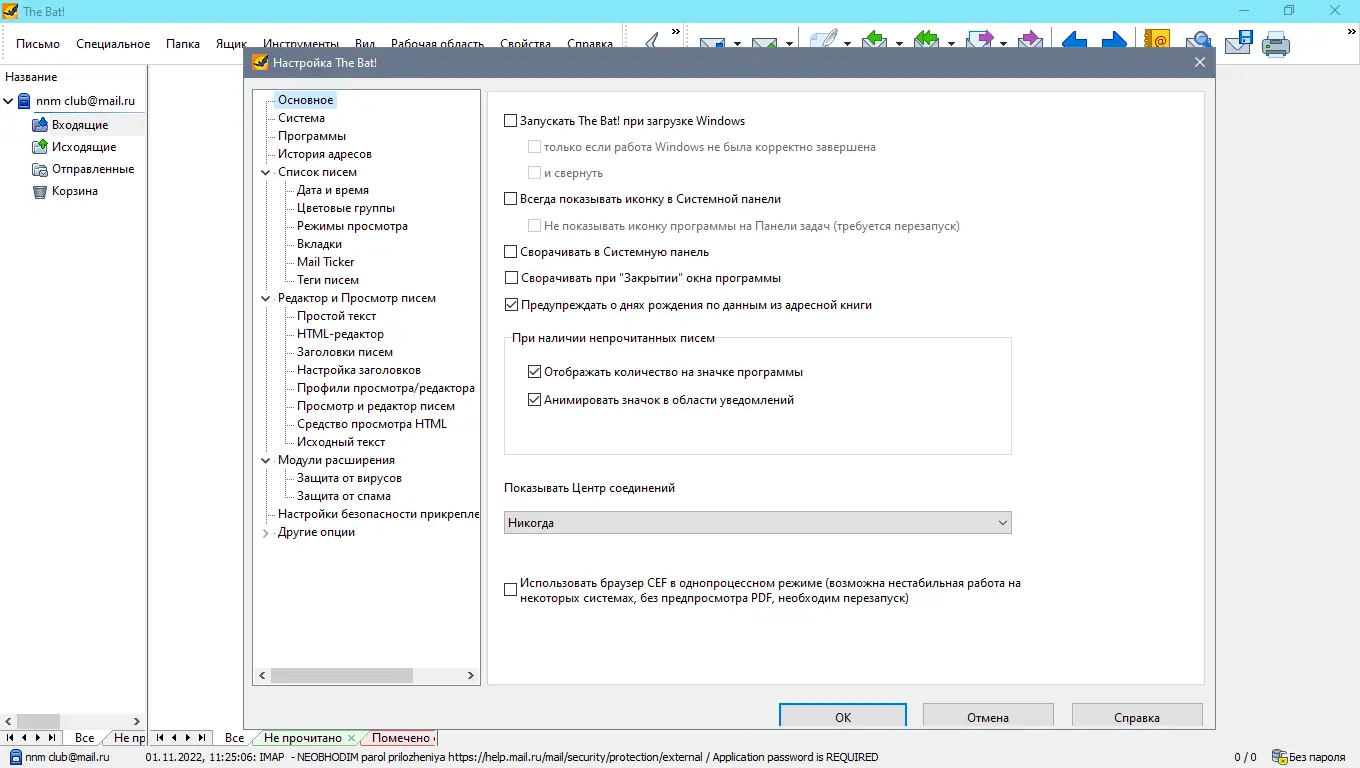Click the folder pane horizontal scrollbar thumb

(39, 721)
